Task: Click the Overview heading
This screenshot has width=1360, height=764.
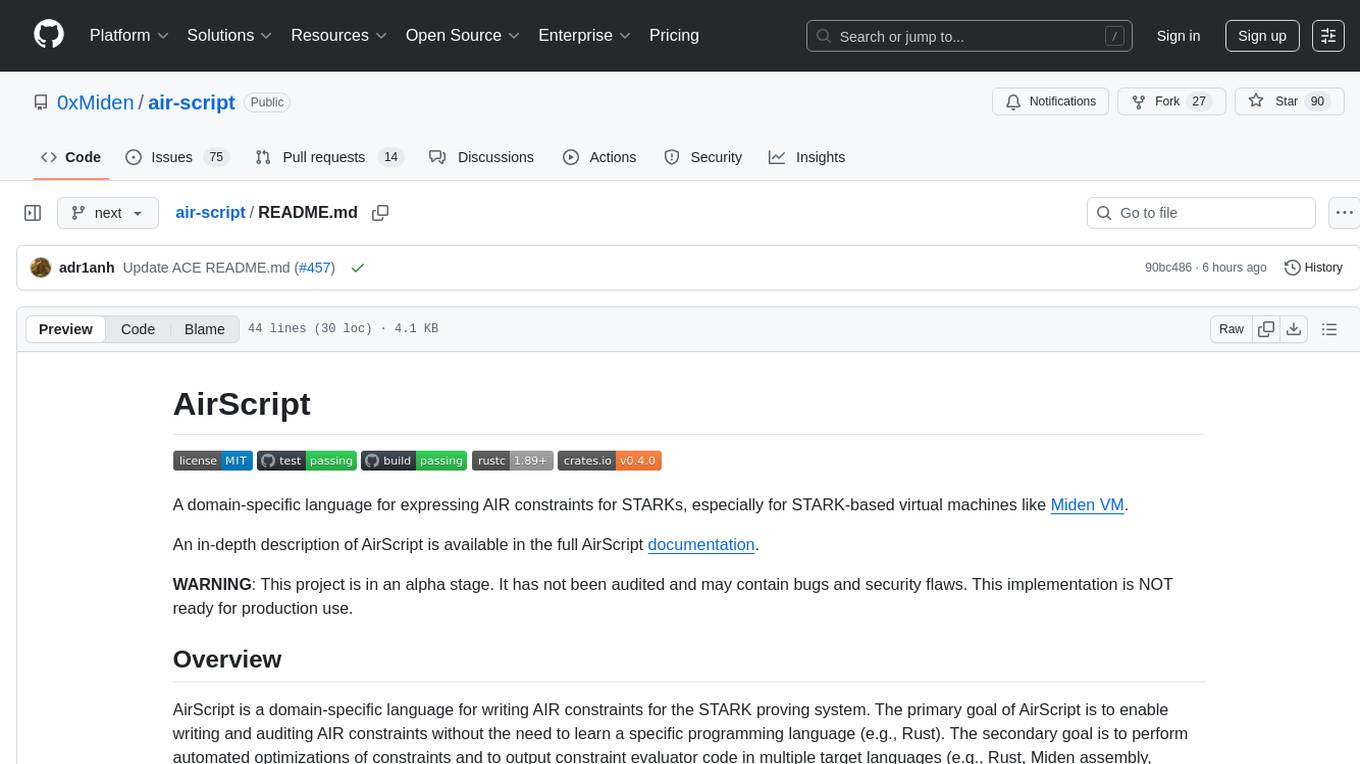Action: (x=227, y=659)
